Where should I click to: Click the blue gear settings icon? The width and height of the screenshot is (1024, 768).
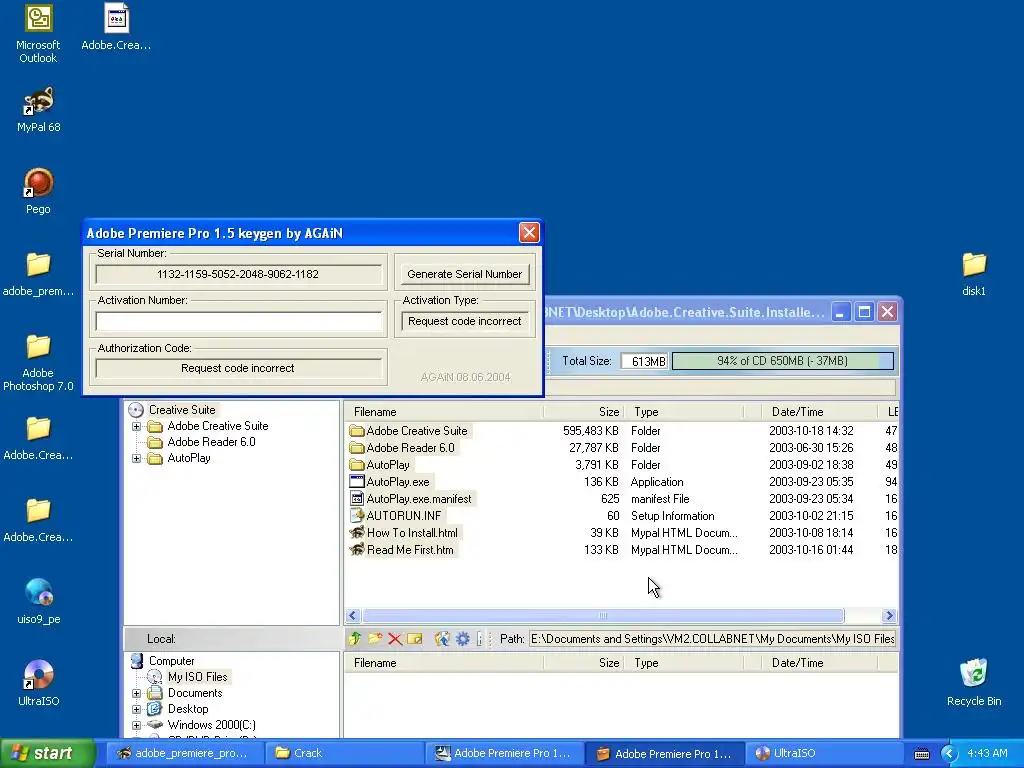(x=462, y=639)
